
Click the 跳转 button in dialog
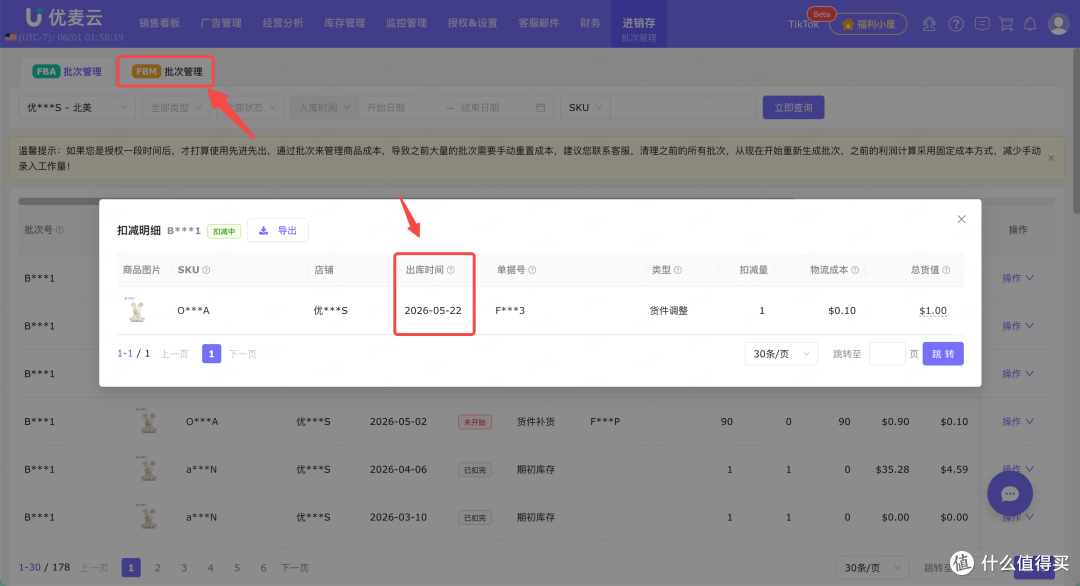point(943,354)
